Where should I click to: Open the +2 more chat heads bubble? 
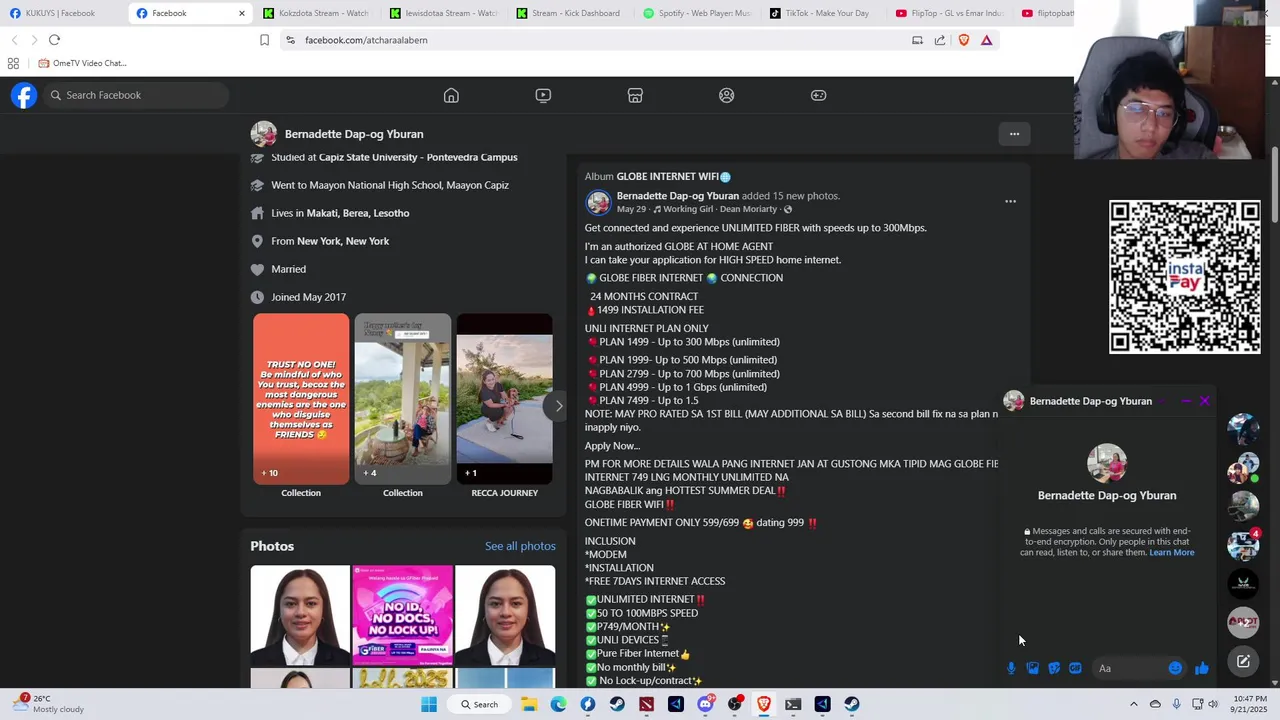coord(1243,622)
